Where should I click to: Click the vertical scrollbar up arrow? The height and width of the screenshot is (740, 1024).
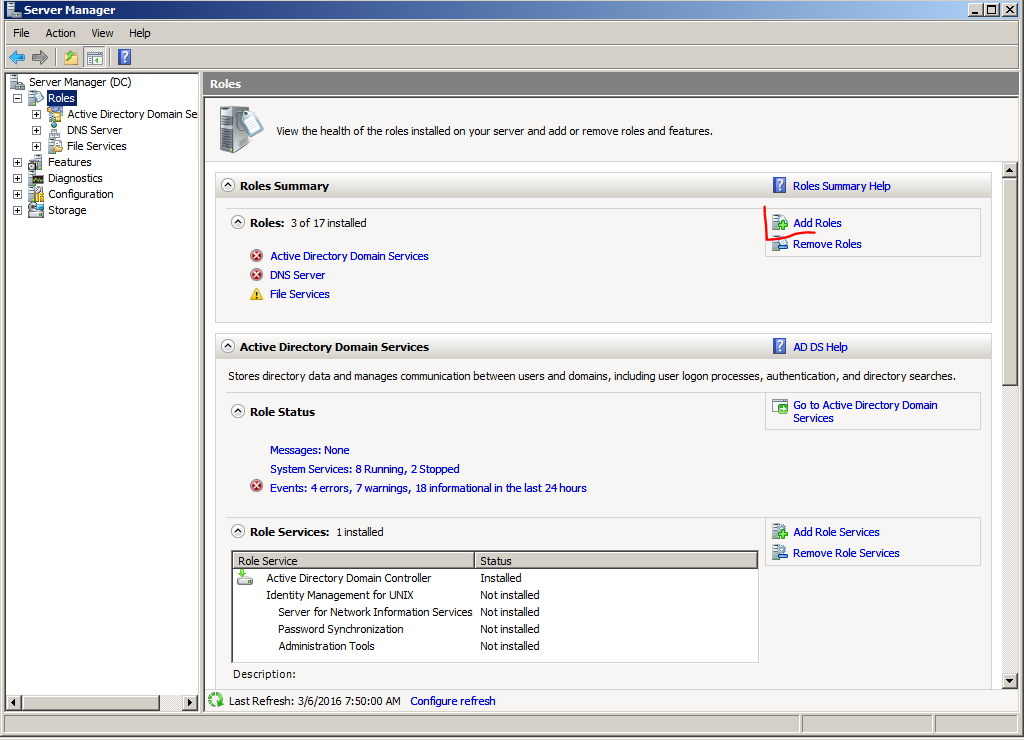click(1009, 170)
